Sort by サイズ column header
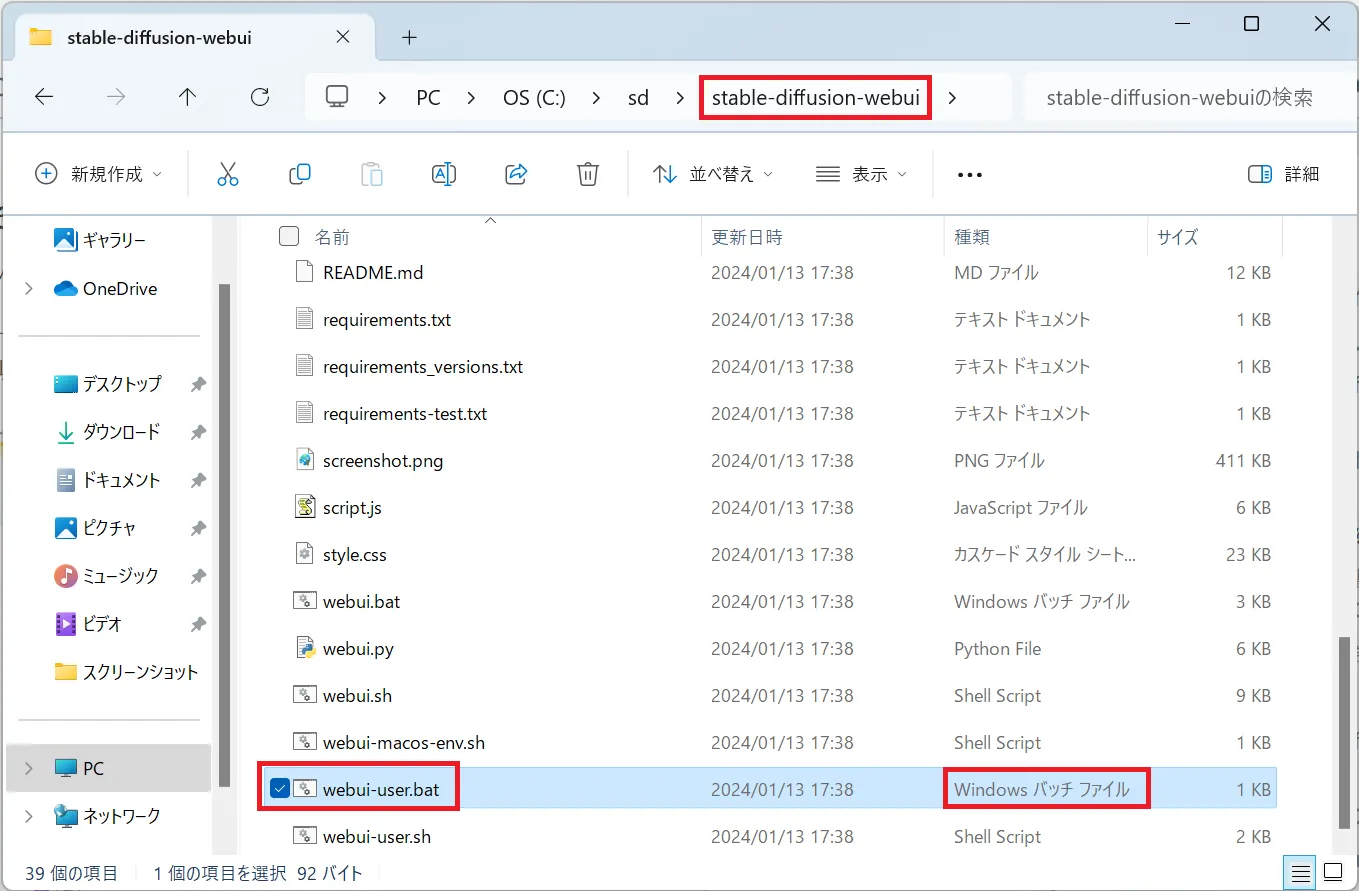The image size is (1359, 891). tap(1177, 237)
